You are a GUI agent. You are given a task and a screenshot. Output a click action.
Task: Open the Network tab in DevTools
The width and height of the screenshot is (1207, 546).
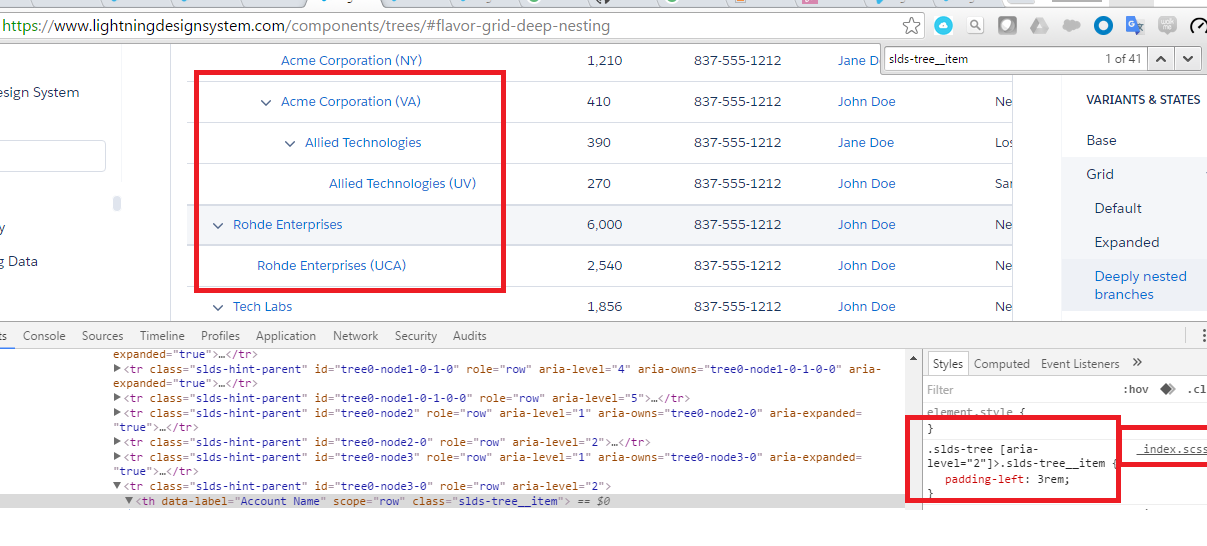coord(355,336)
